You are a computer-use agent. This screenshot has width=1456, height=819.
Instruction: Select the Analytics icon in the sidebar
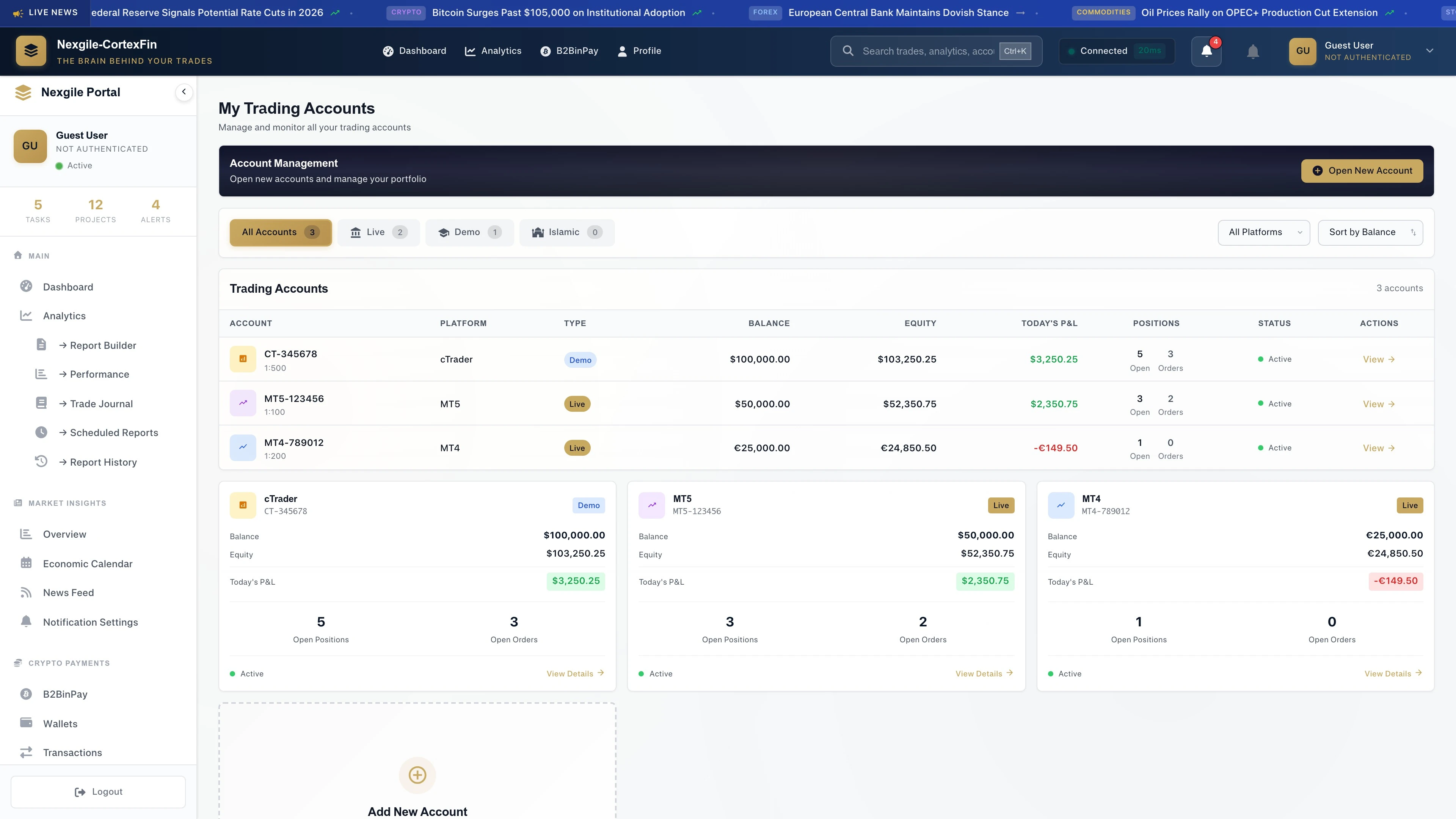26,315
